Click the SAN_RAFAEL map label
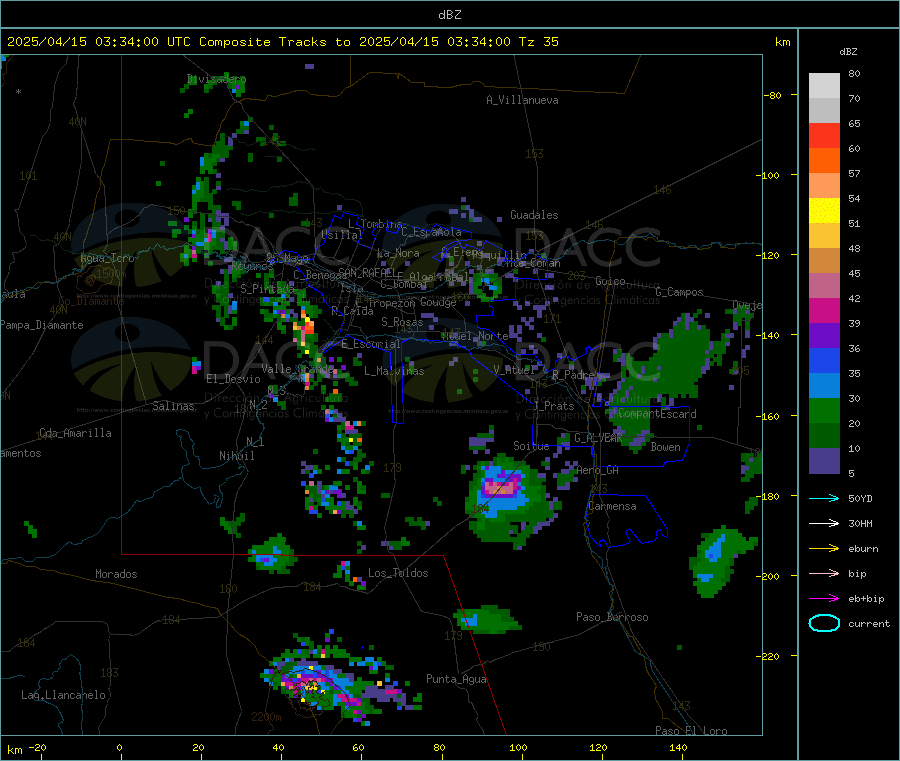 (366, 272)
